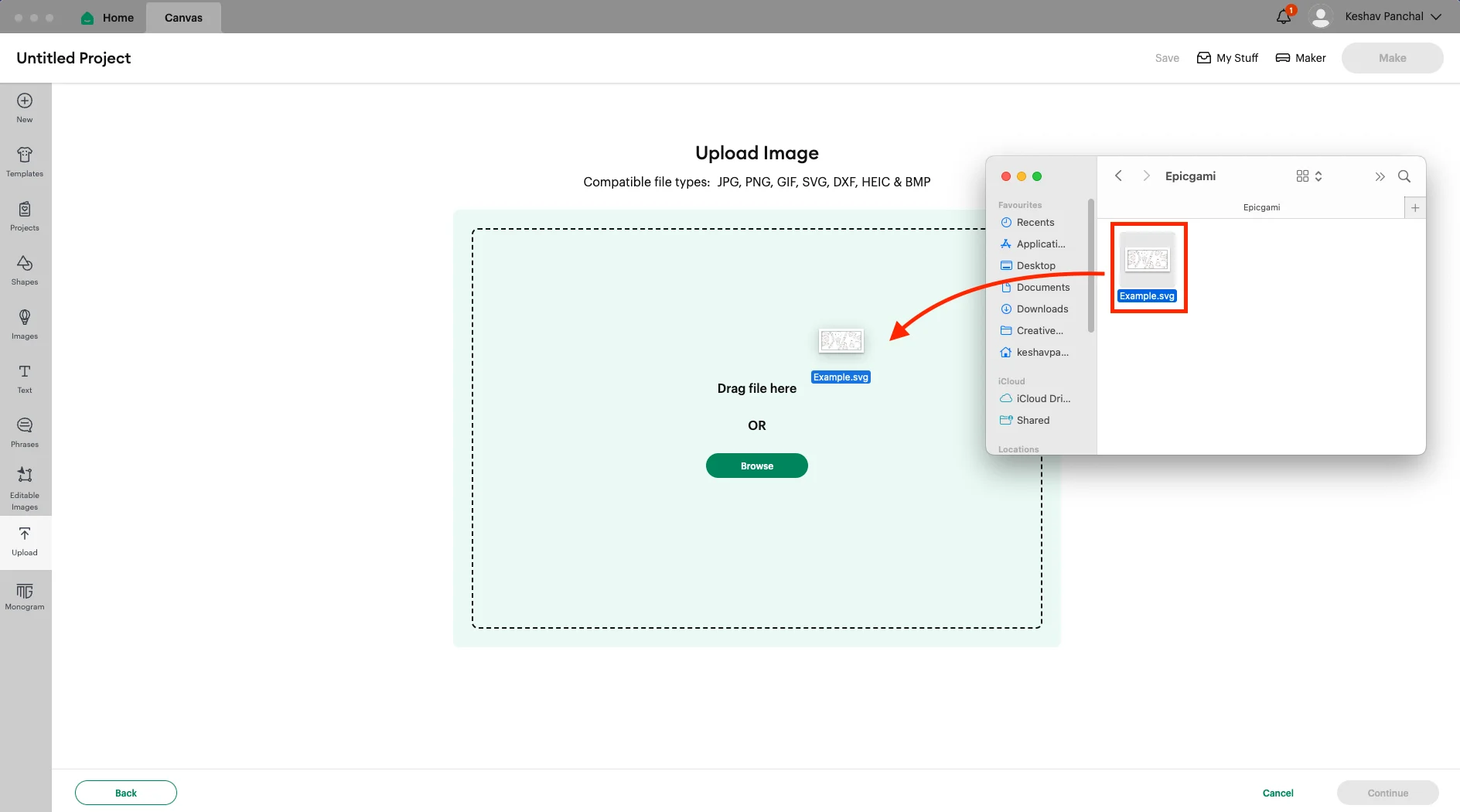The height and width of the screenshot is (812, 1460).
Task: Open the notifications bell
Action: point(1284,16)
